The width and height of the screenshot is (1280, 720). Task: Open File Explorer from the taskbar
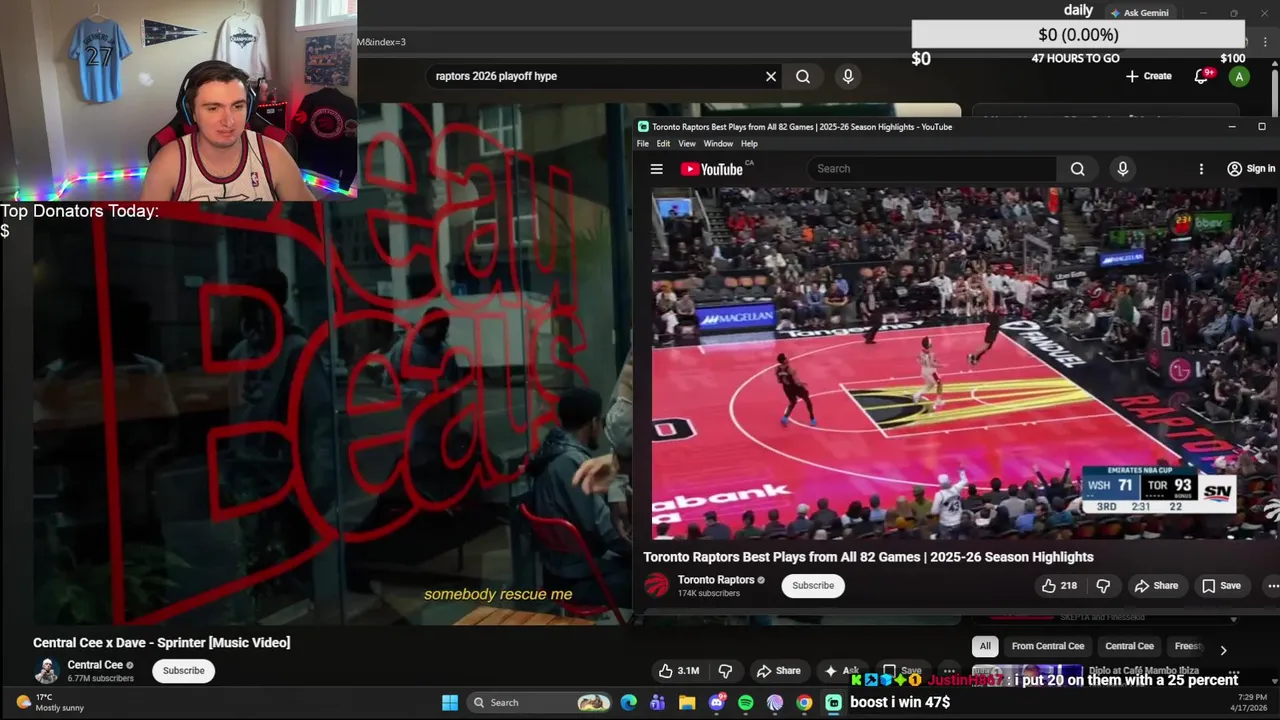(687, 702)
